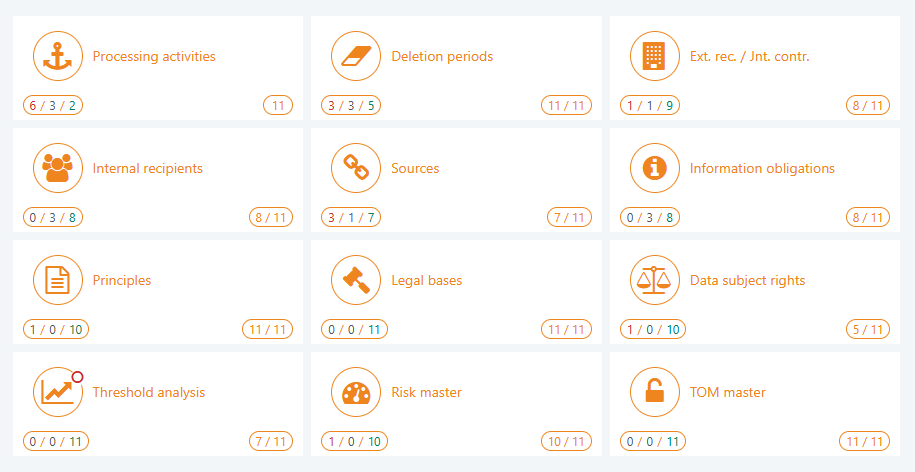Click the Processing activities 6 / 3 / 2 badge
915x472 pixels.
point(53,105)
